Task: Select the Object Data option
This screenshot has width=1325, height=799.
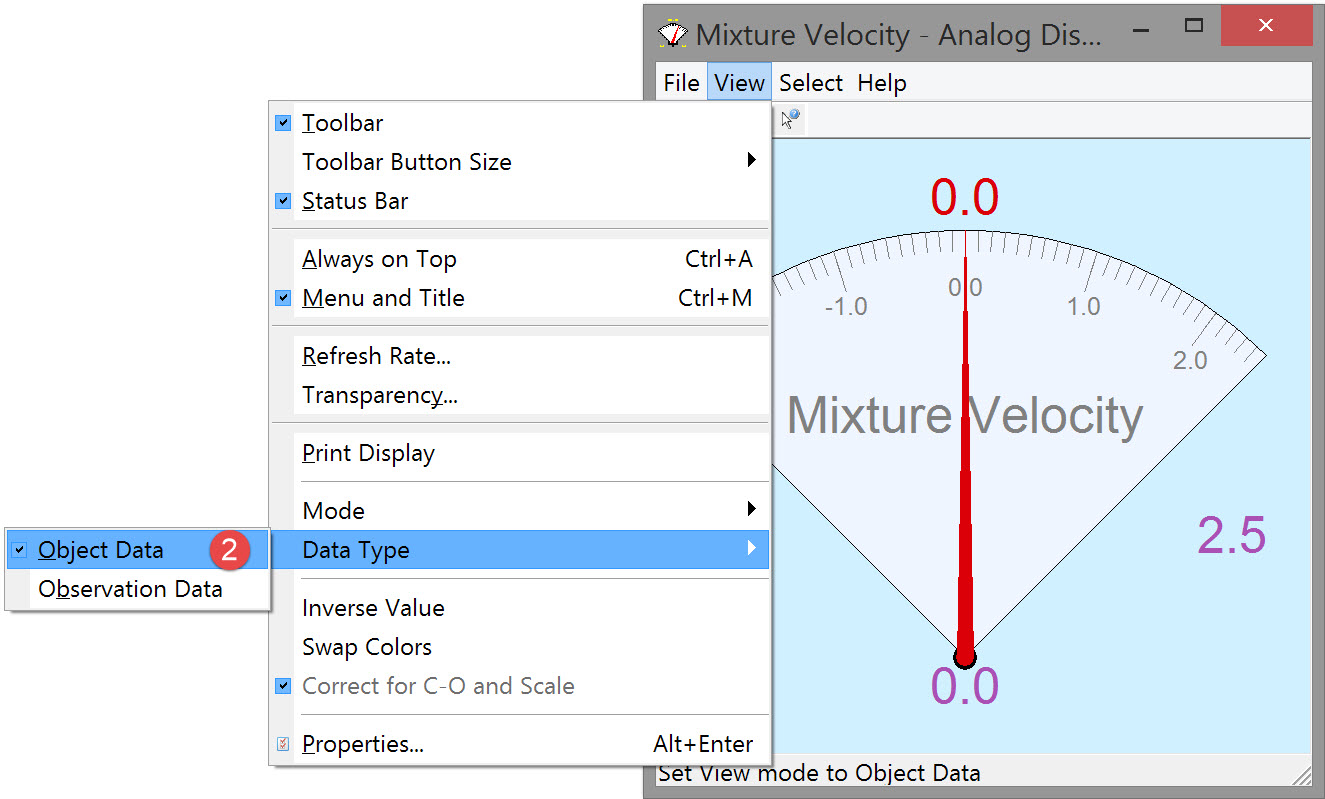Action: pyautogui.click(x=100, y=550)
